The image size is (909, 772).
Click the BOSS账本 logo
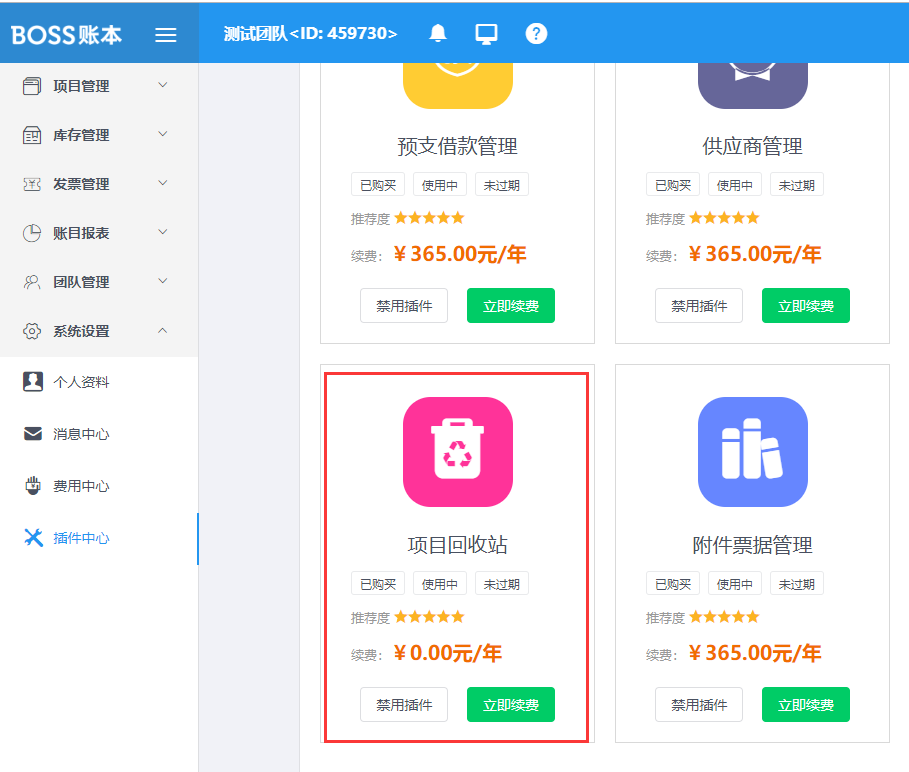point(66,35)
